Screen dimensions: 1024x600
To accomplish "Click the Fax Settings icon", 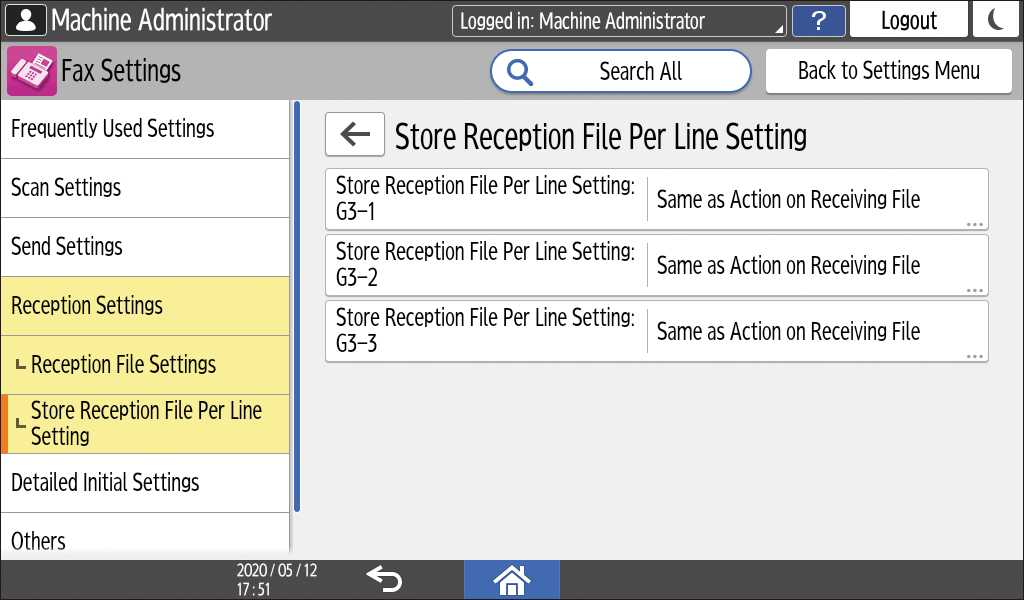I will (32, 71).
